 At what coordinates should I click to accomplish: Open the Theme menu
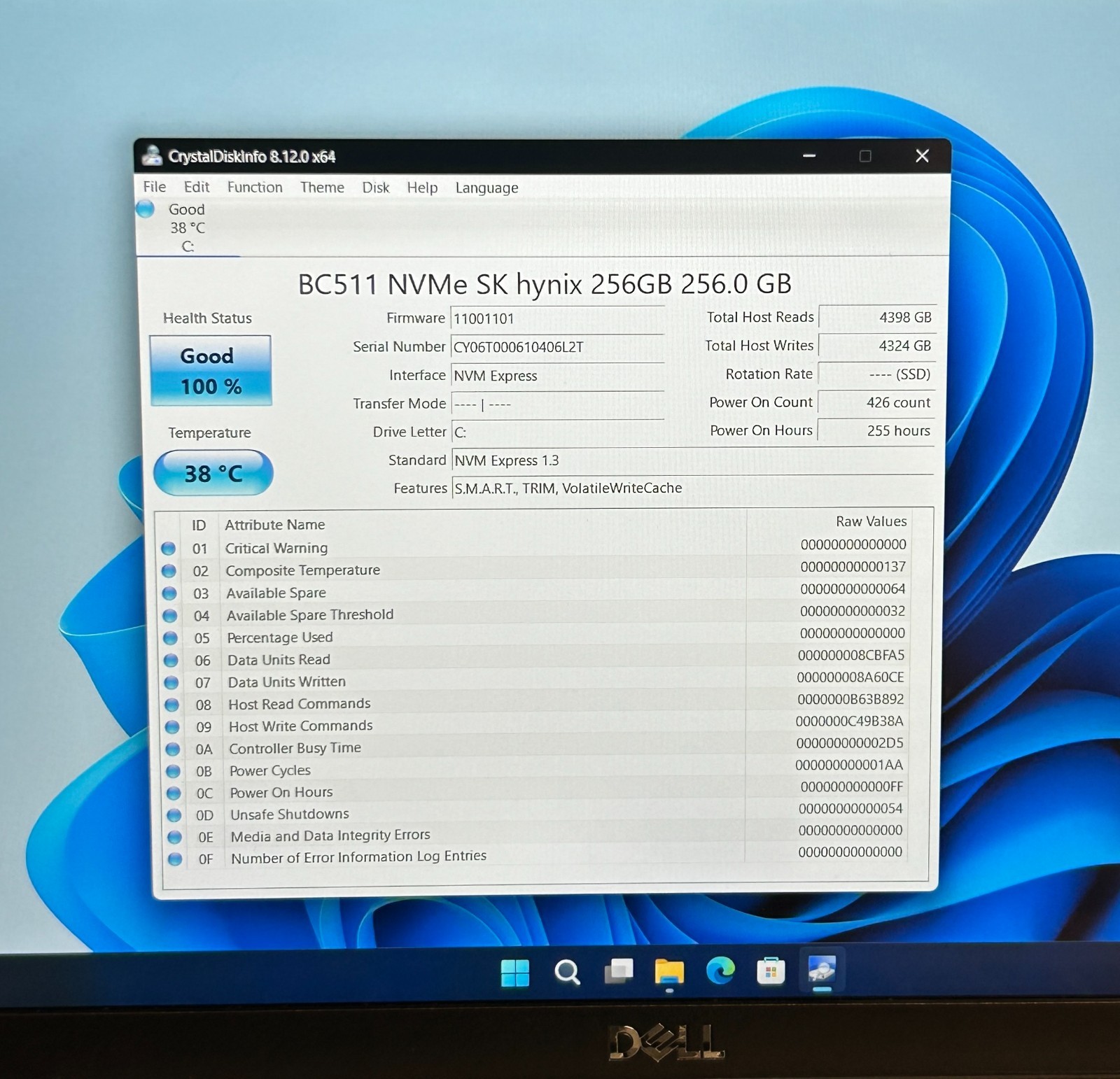tap(322, 188)
